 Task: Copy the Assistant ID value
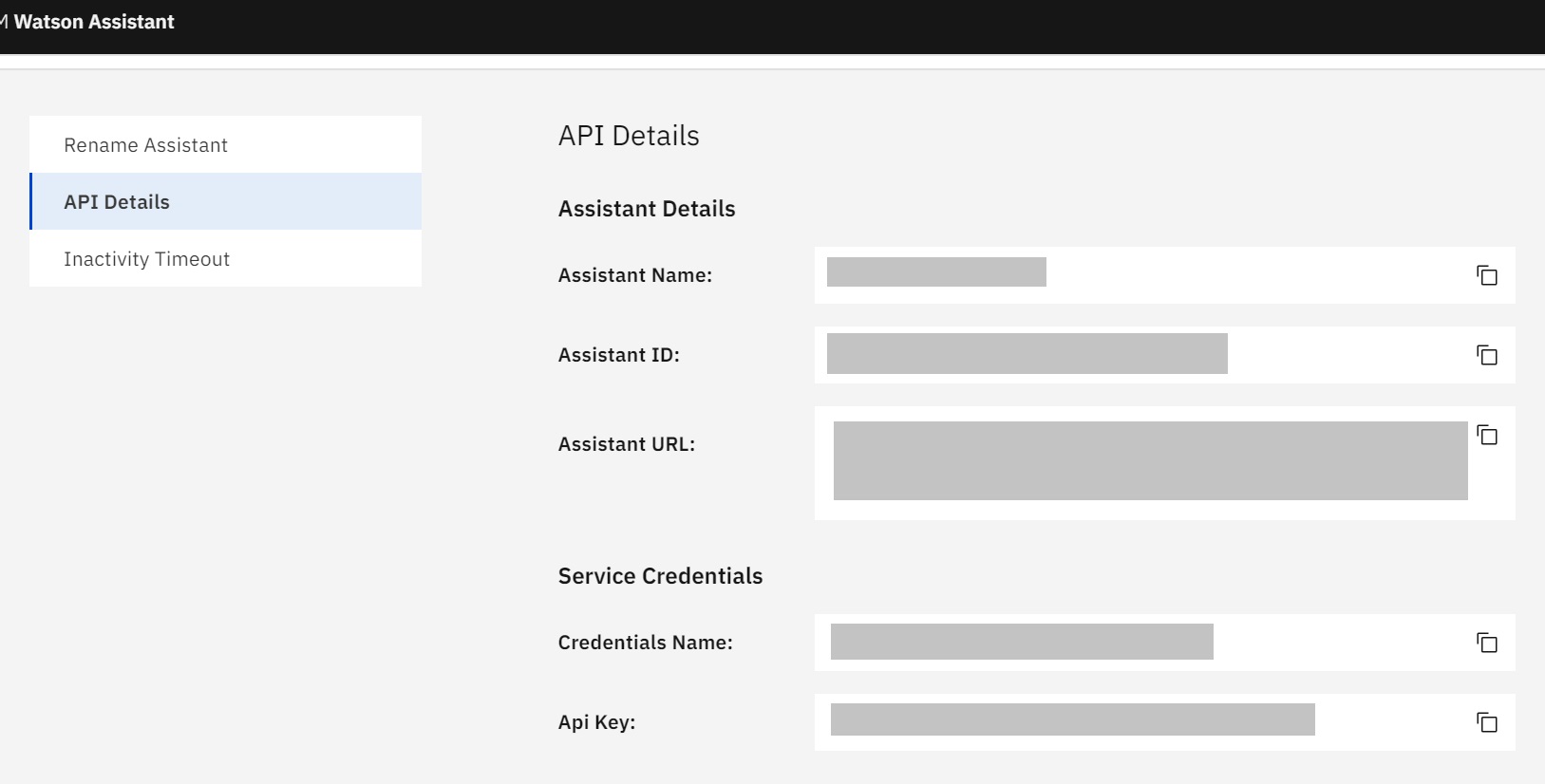1487,355
